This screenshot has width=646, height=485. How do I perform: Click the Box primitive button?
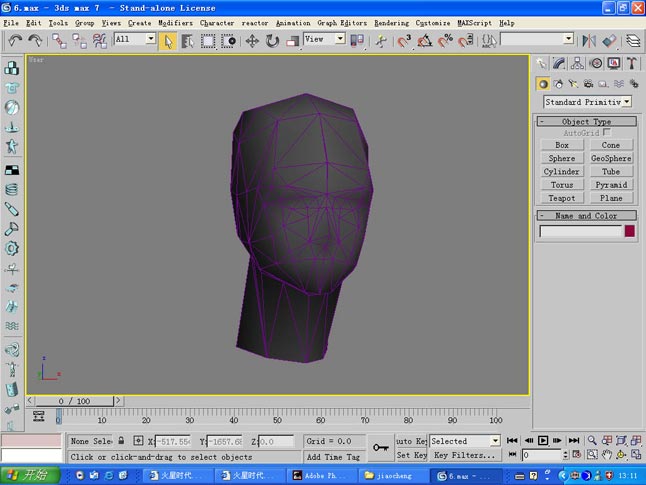(562, 145)
